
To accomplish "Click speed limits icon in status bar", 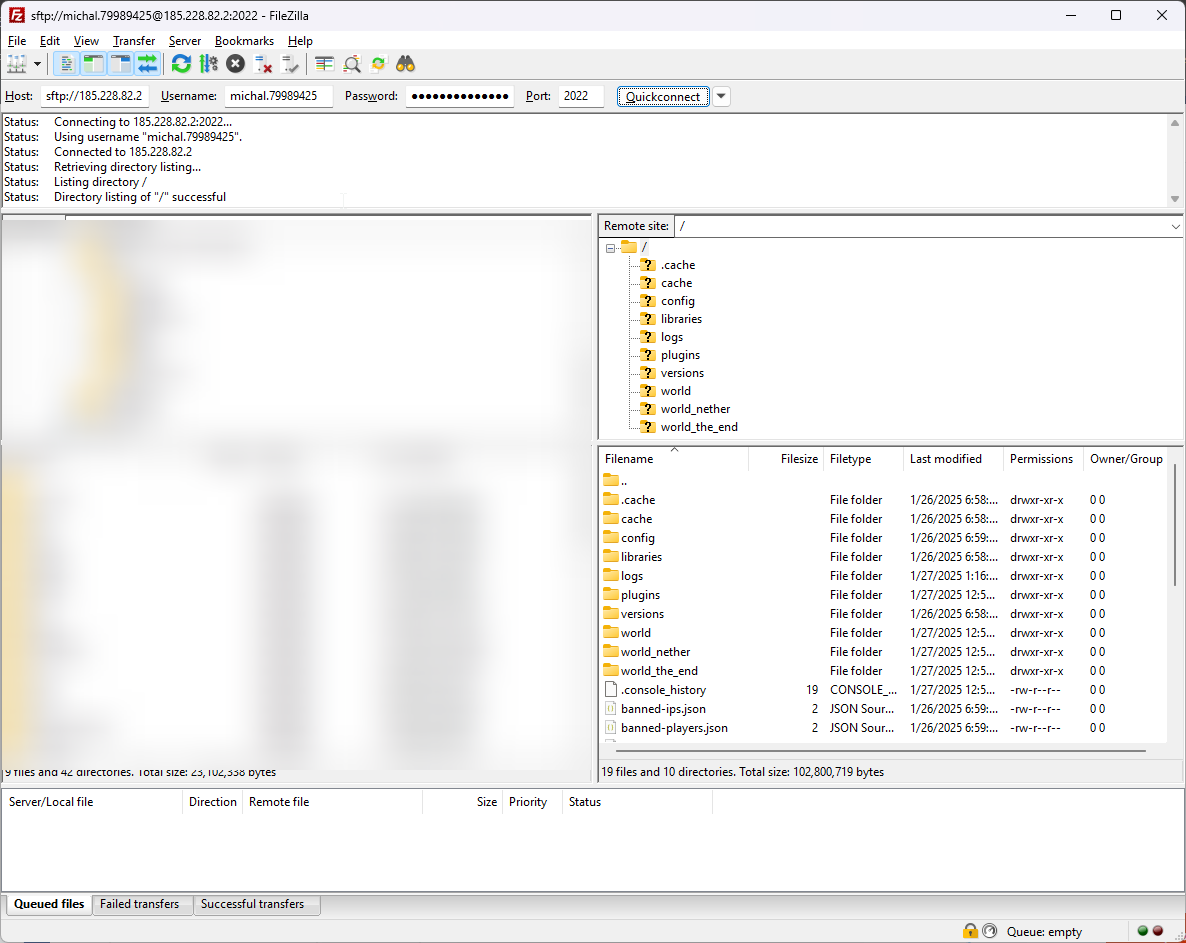I will click(989, 931).
